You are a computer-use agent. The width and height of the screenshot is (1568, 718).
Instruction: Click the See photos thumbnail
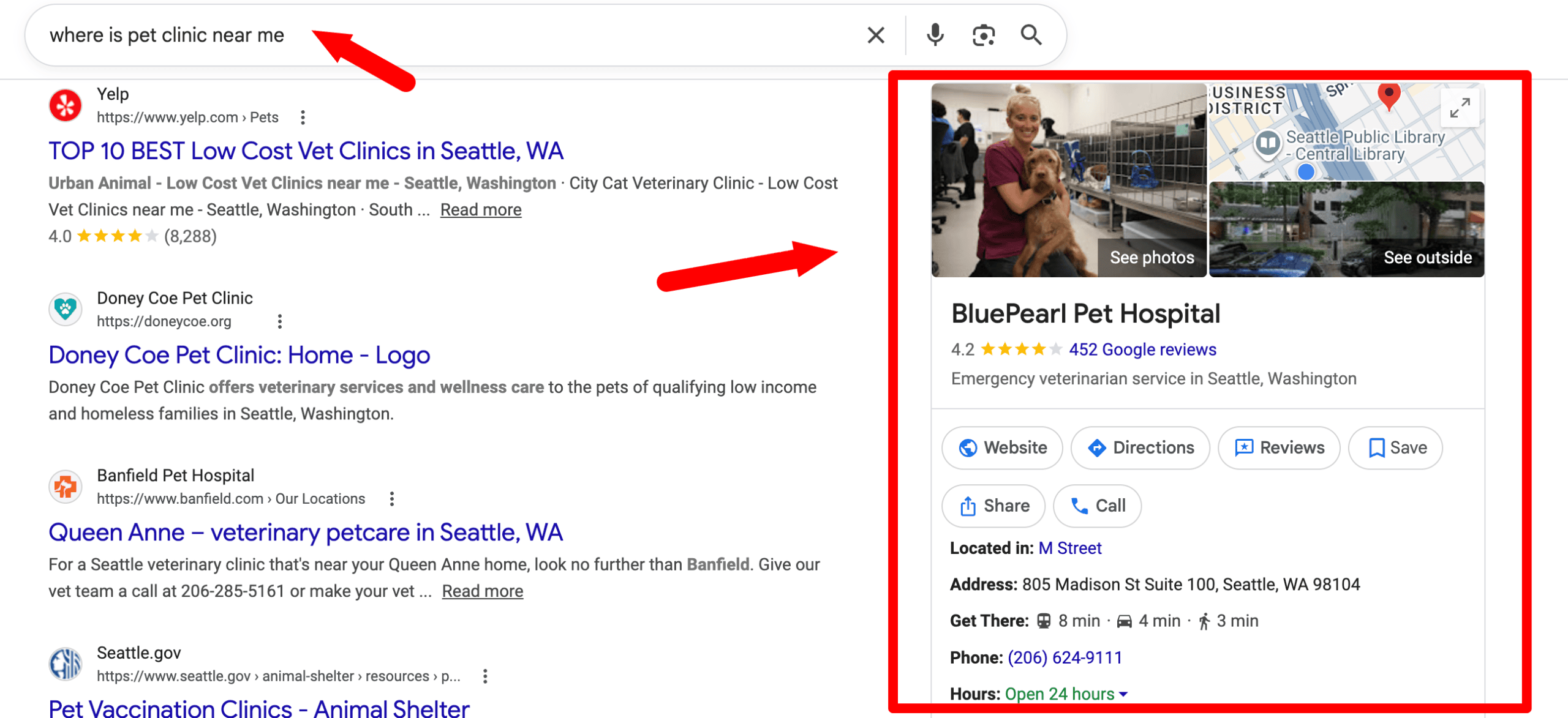(1151, 257)
